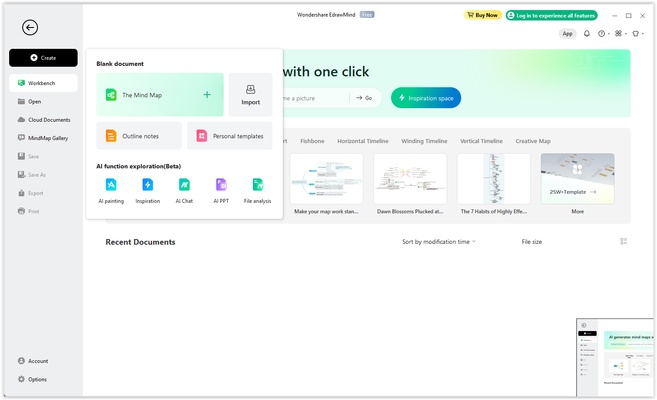The height and width of the screenshot is (400, 657).
Task: Open 'Dawn Blossoms Plucked at...' template
Action: tap(410, 179)
